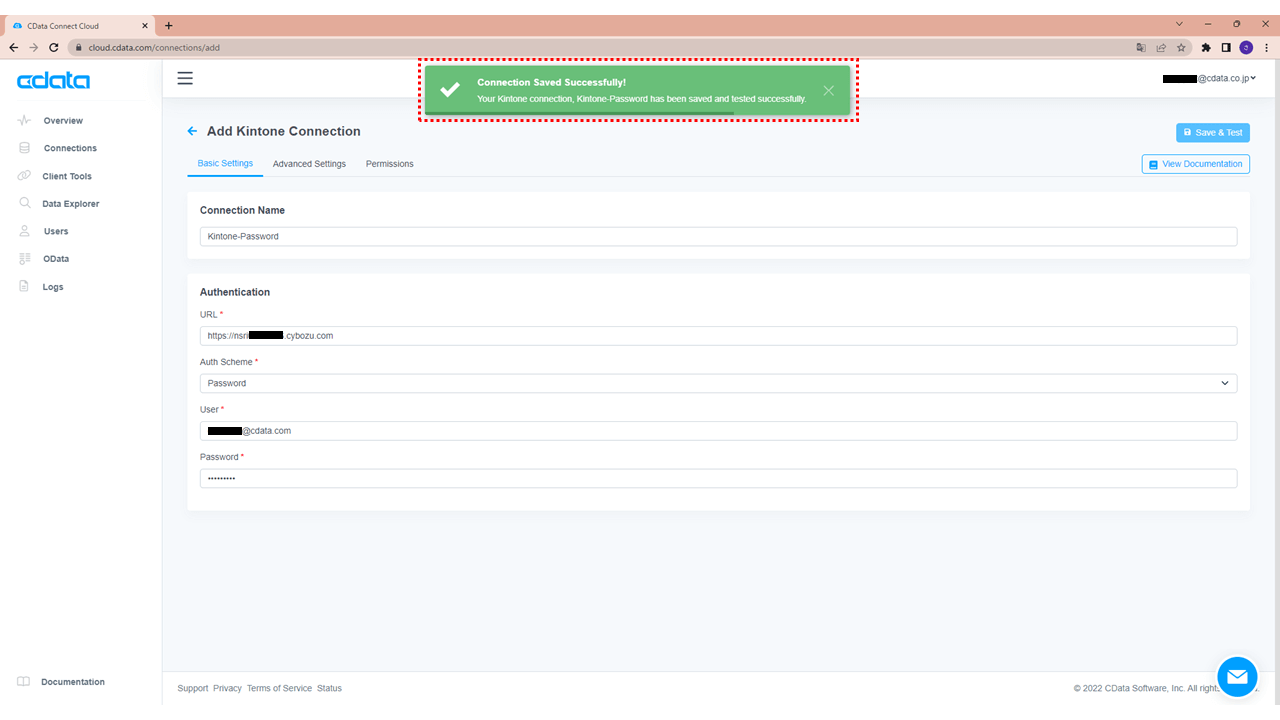
Task: Open the account menu showing @cdata.co.jp
Action: tap(1209, 78)
